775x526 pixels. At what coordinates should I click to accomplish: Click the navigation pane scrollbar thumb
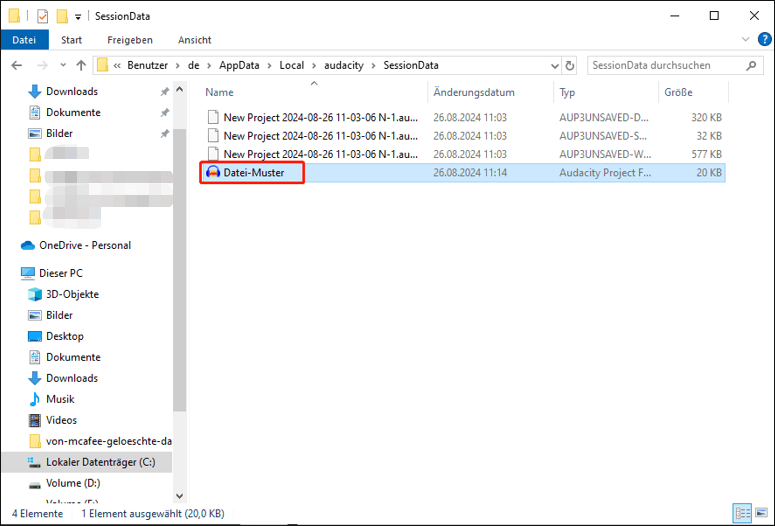pos(179,269)
